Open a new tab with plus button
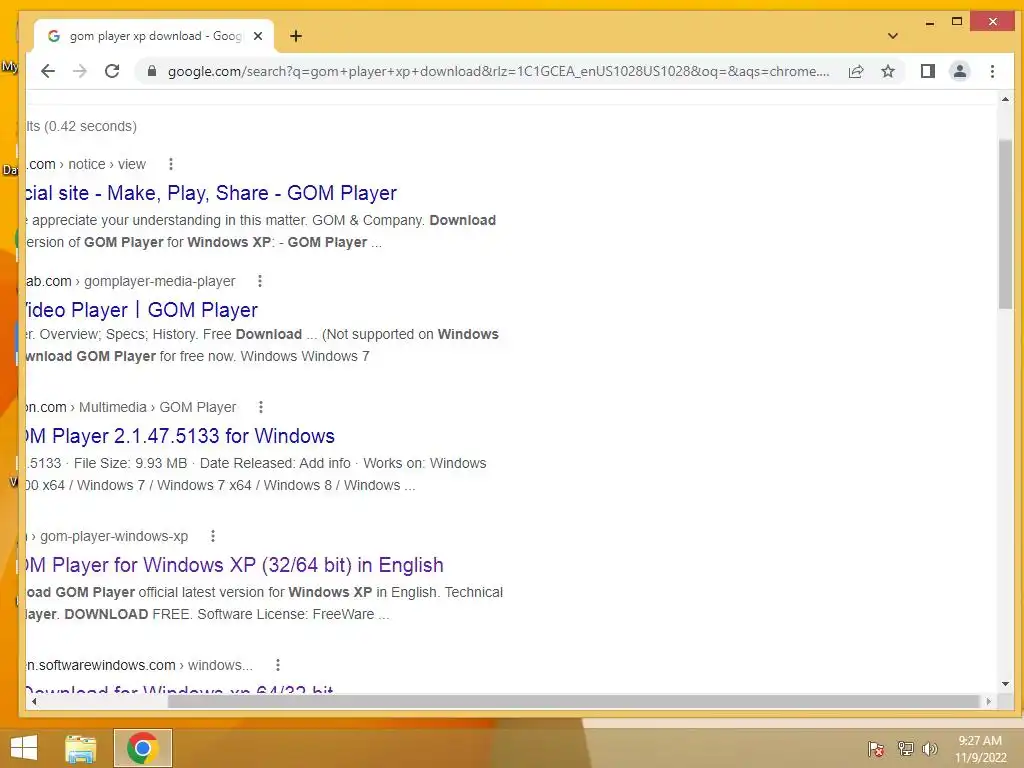 (296, 36)
